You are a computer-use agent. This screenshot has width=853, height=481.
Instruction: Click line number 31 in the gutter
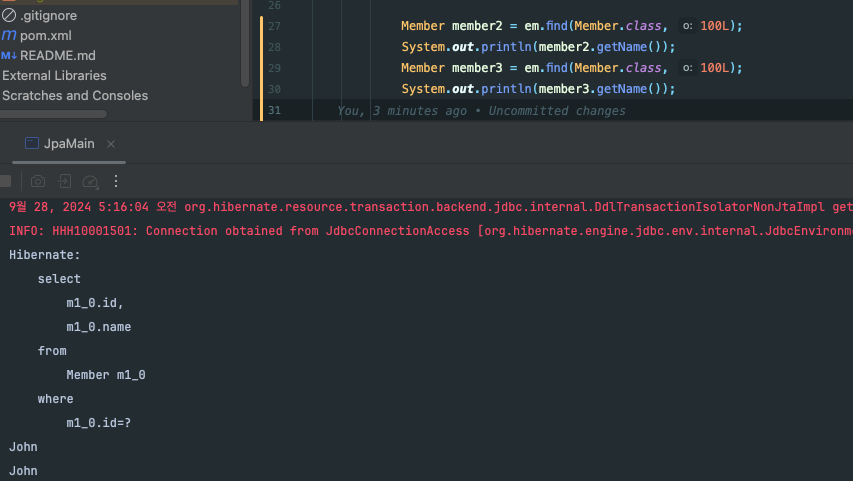[274, 110]
